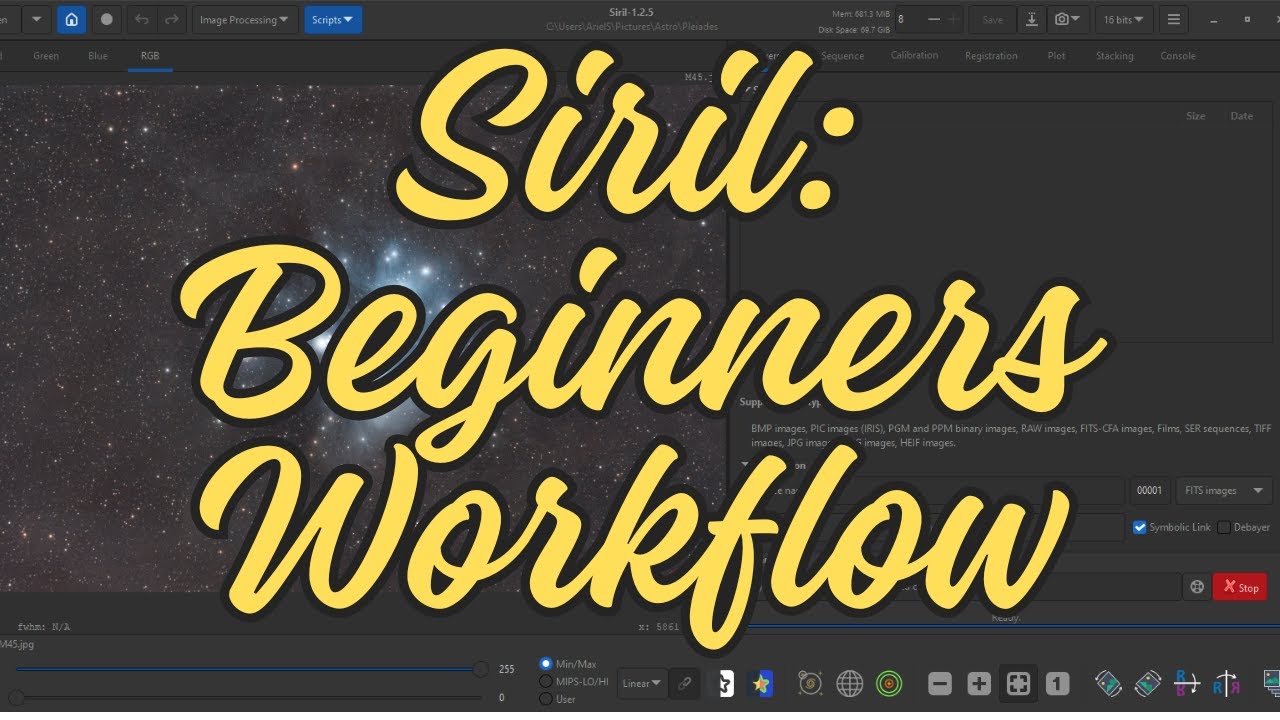Click the Size column header

pyautogui.click(x=1195, y=116)
